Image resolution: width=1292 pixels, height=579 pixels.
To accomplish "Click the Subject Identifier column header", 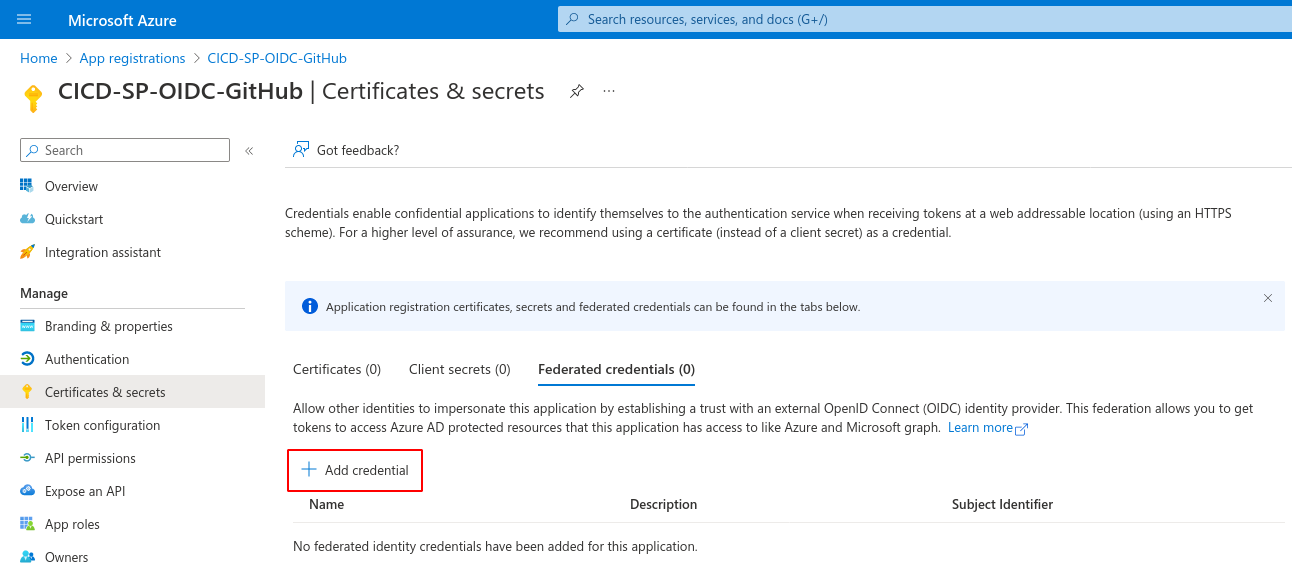I will [1002, 504].
